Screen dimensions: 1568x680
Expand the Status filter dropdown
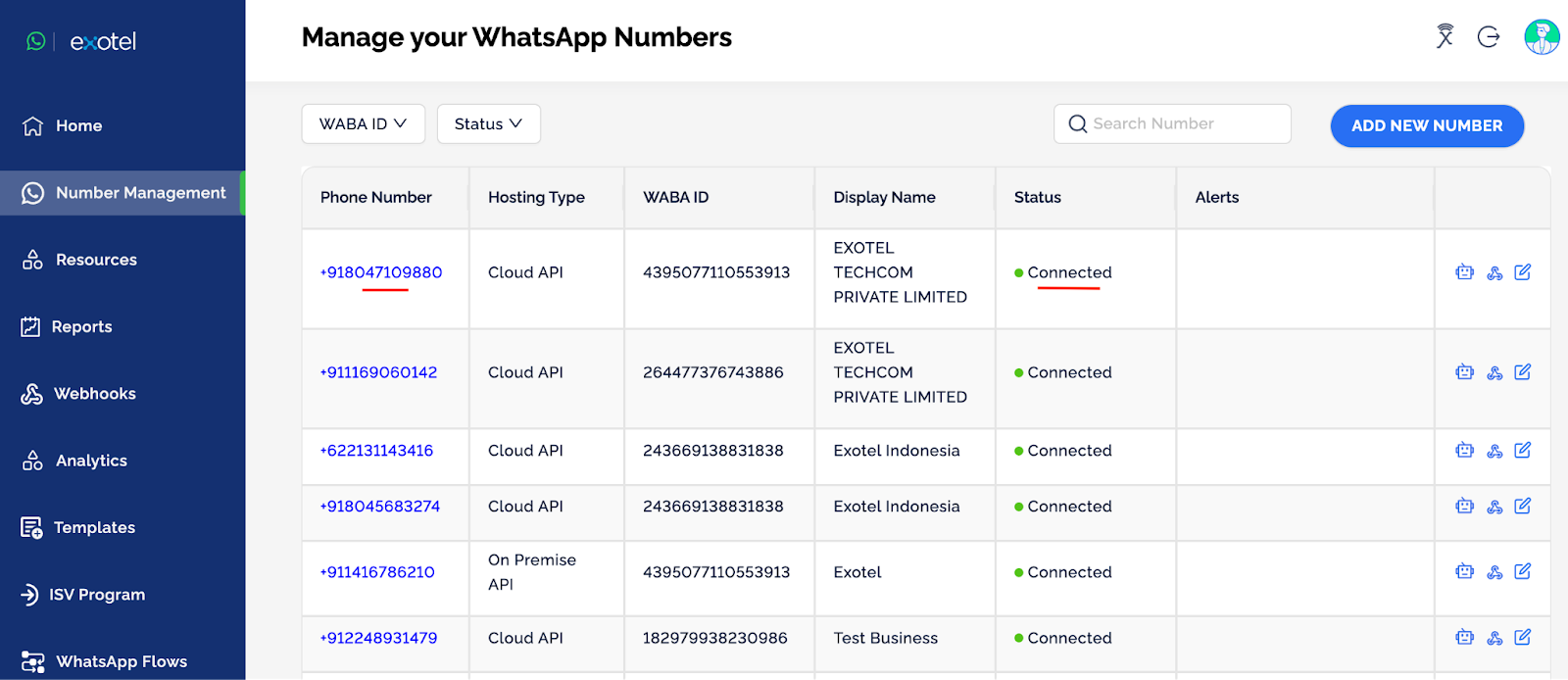coord(489,124)
